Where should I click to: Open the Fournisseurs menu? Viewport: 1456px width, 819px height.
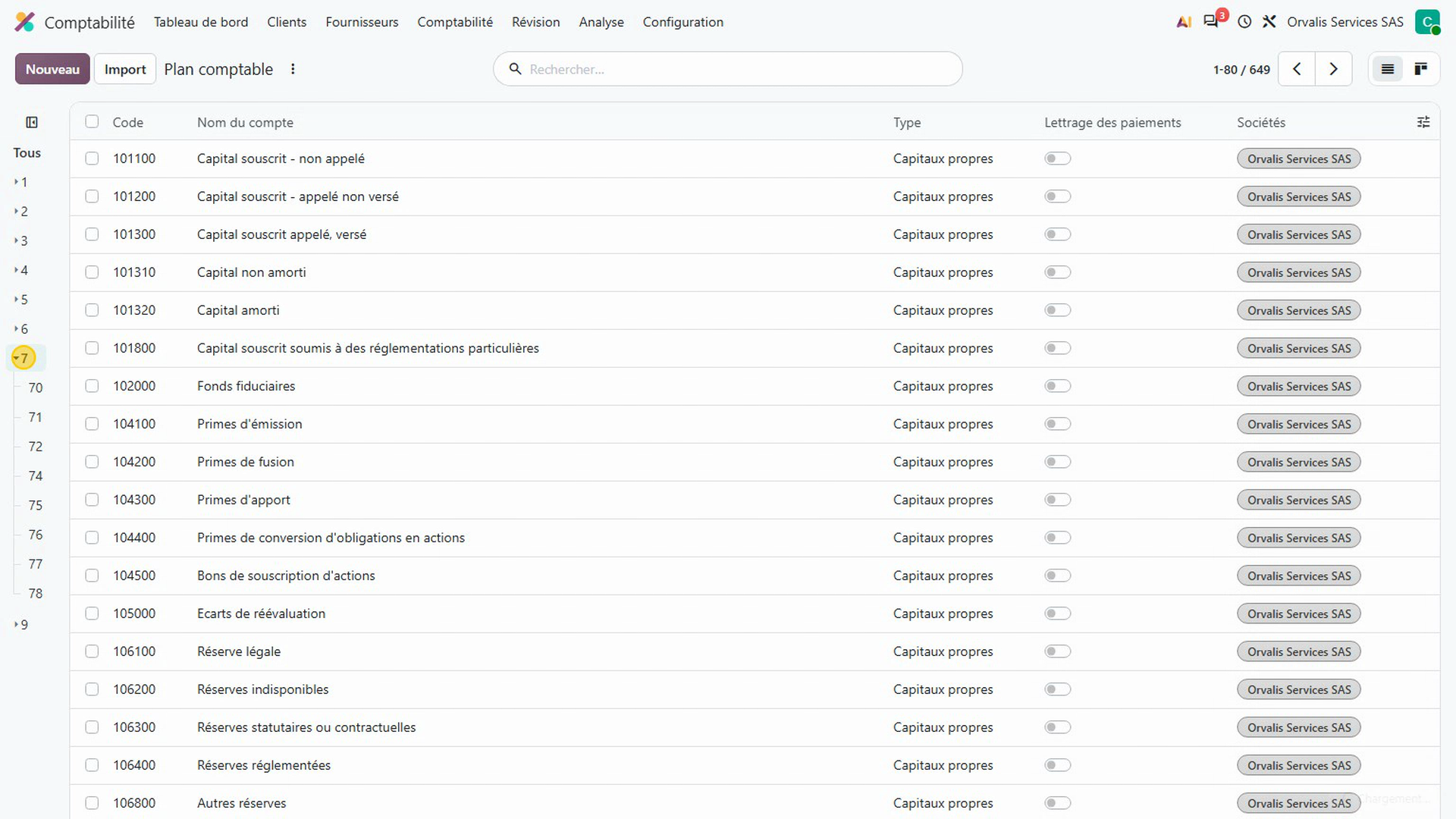[x=362, y=22]
